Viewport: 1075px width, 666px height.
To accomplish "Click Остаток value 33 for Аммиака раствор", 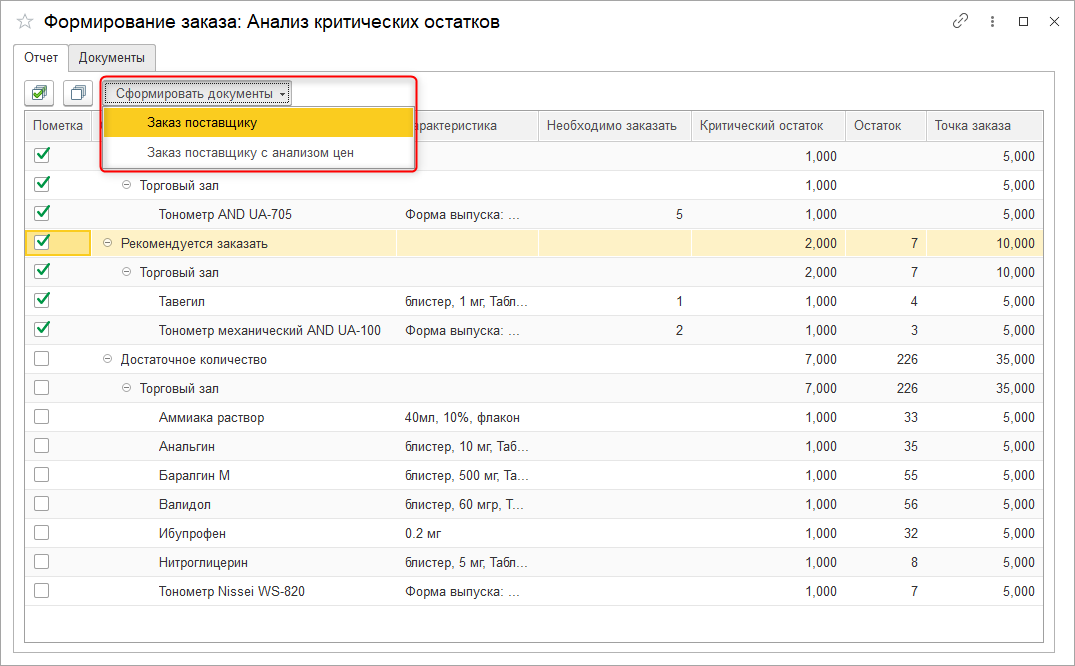I will (x=910, y=418).
